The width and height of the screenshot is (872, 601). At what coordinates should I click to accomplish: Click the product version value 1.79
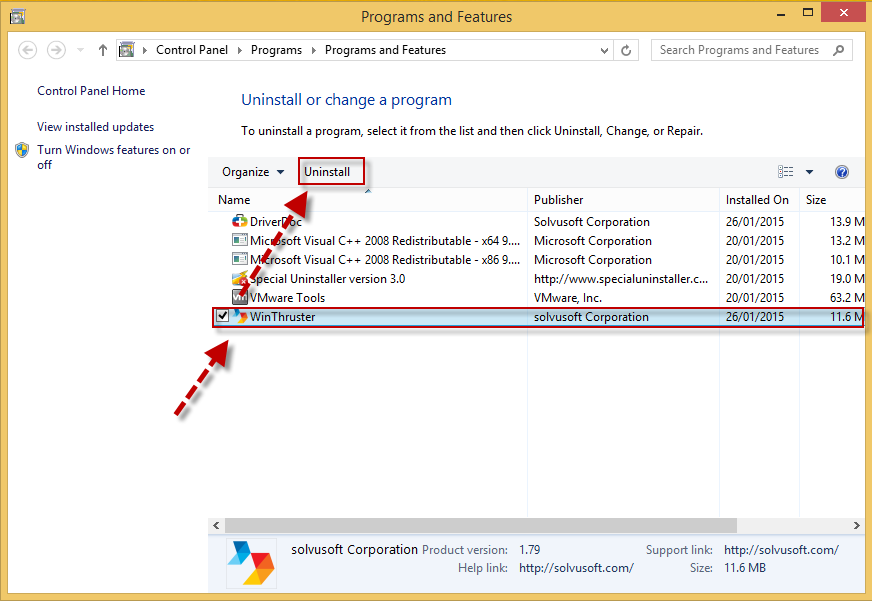coord(529,550)
